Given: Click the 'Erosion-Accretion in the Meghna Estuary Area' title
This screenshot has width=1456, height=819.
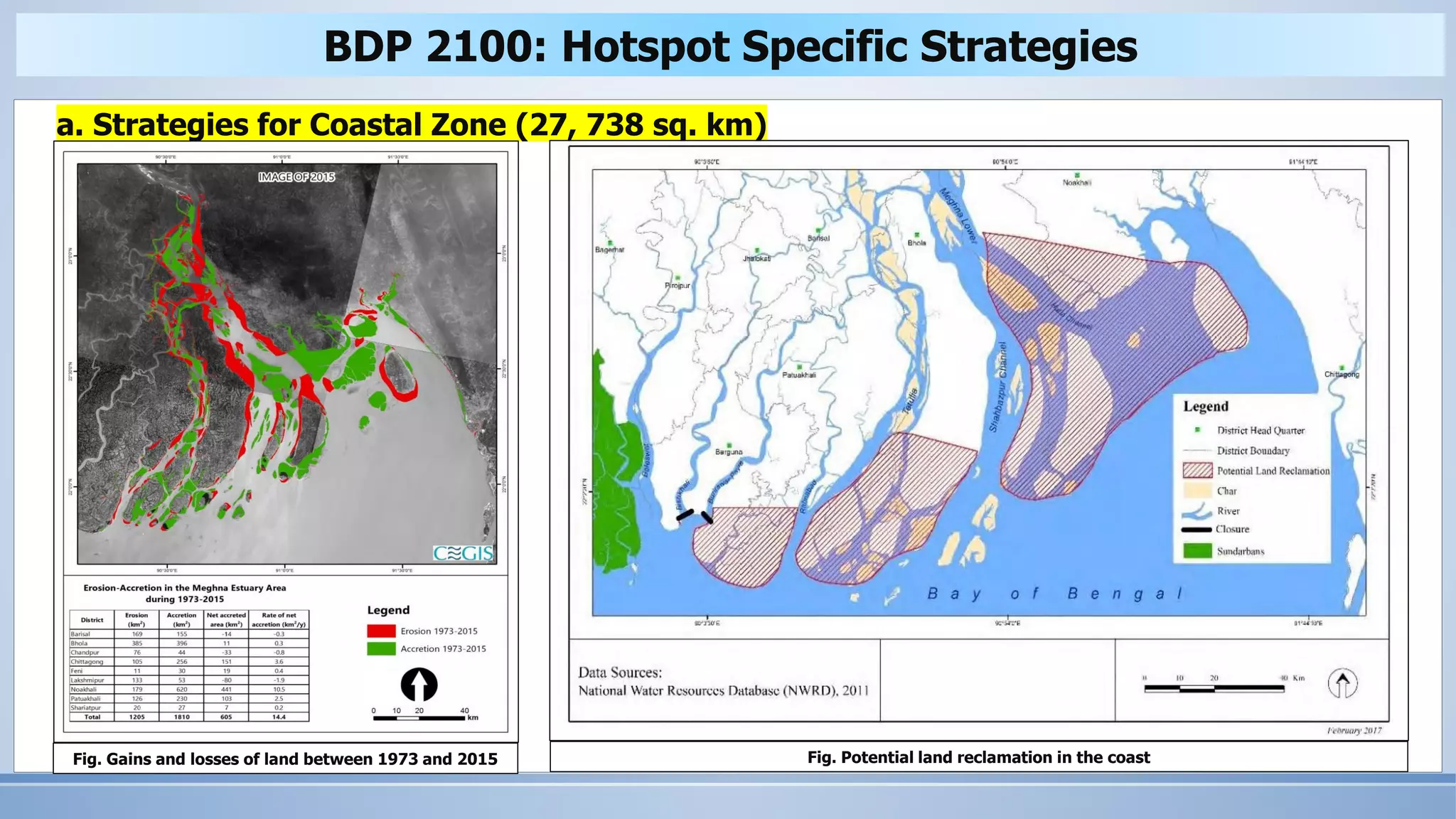Looking at the screenshot, I should [x=185, y=588].
